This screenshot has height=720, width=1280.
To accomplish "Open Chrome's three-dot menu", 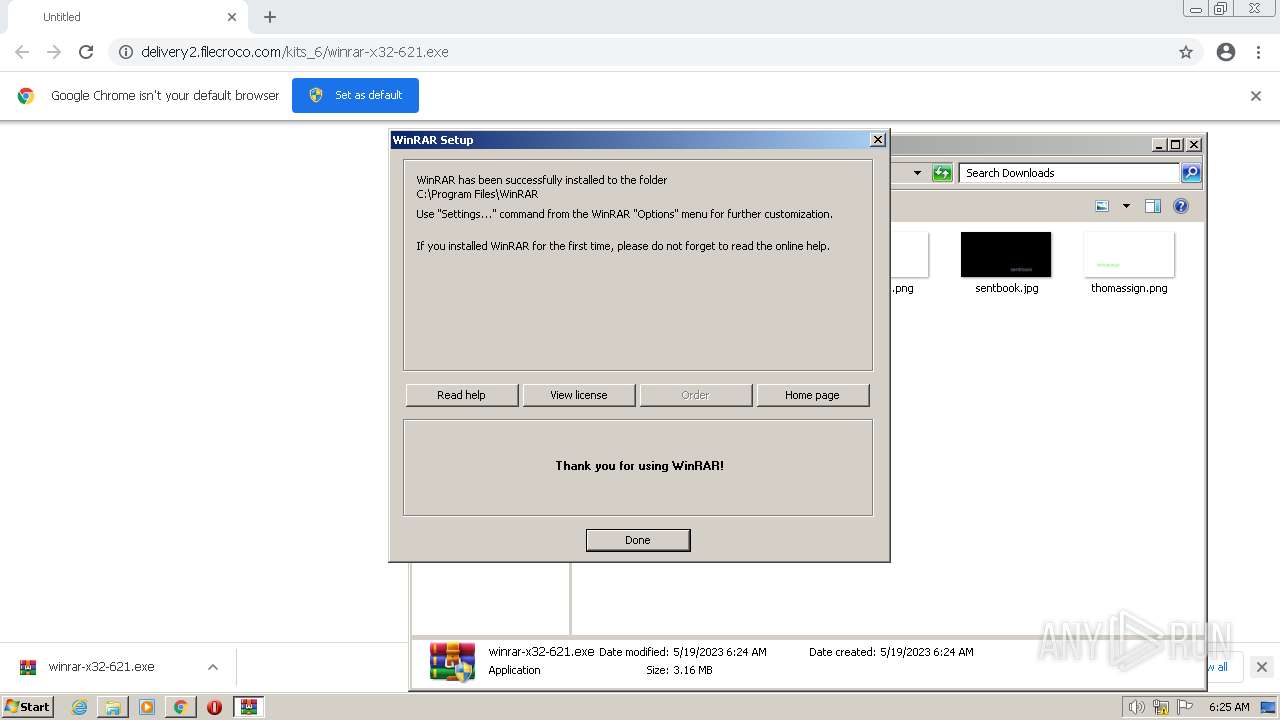I will tap(1259, 52).
